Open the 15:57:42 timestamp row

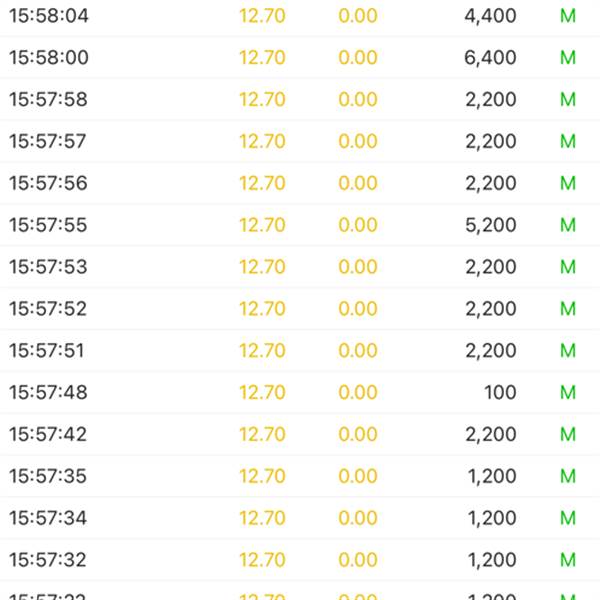[300, 434]
